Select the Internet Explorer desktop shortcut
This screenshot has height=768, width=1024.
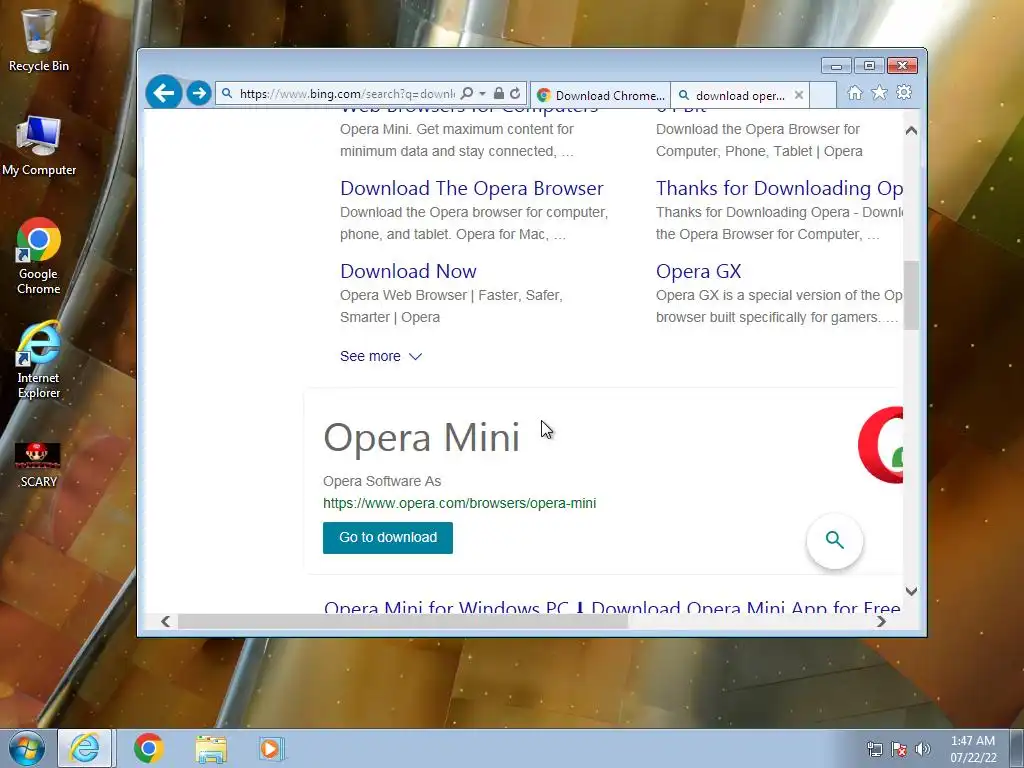click(x=39, y=360)
